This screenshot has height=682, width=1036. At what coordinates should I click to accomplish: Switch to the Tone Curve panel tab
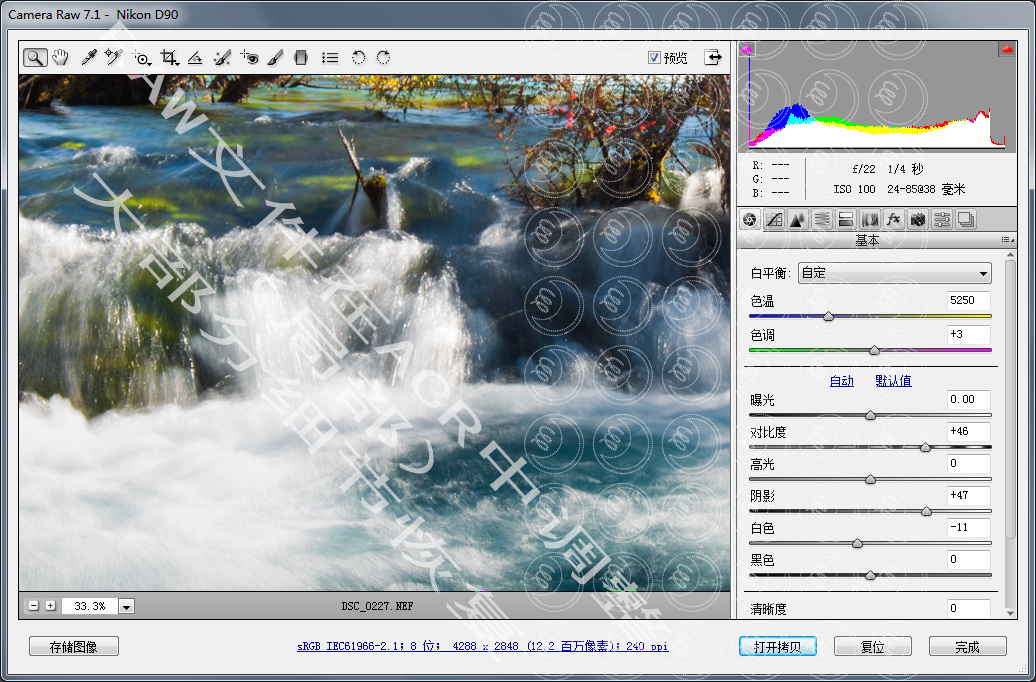pyautogui.click(x=774, y=219)
